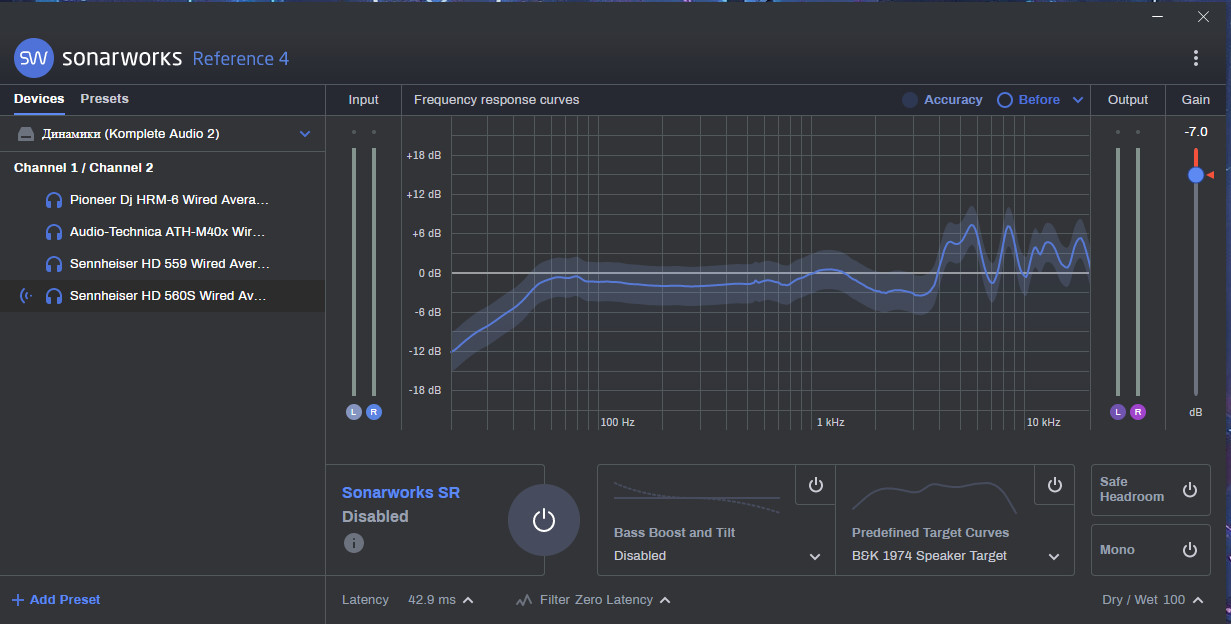Screen dimensions: 1231x624
Task: Switch to the Devices tab
Action: 39,99
